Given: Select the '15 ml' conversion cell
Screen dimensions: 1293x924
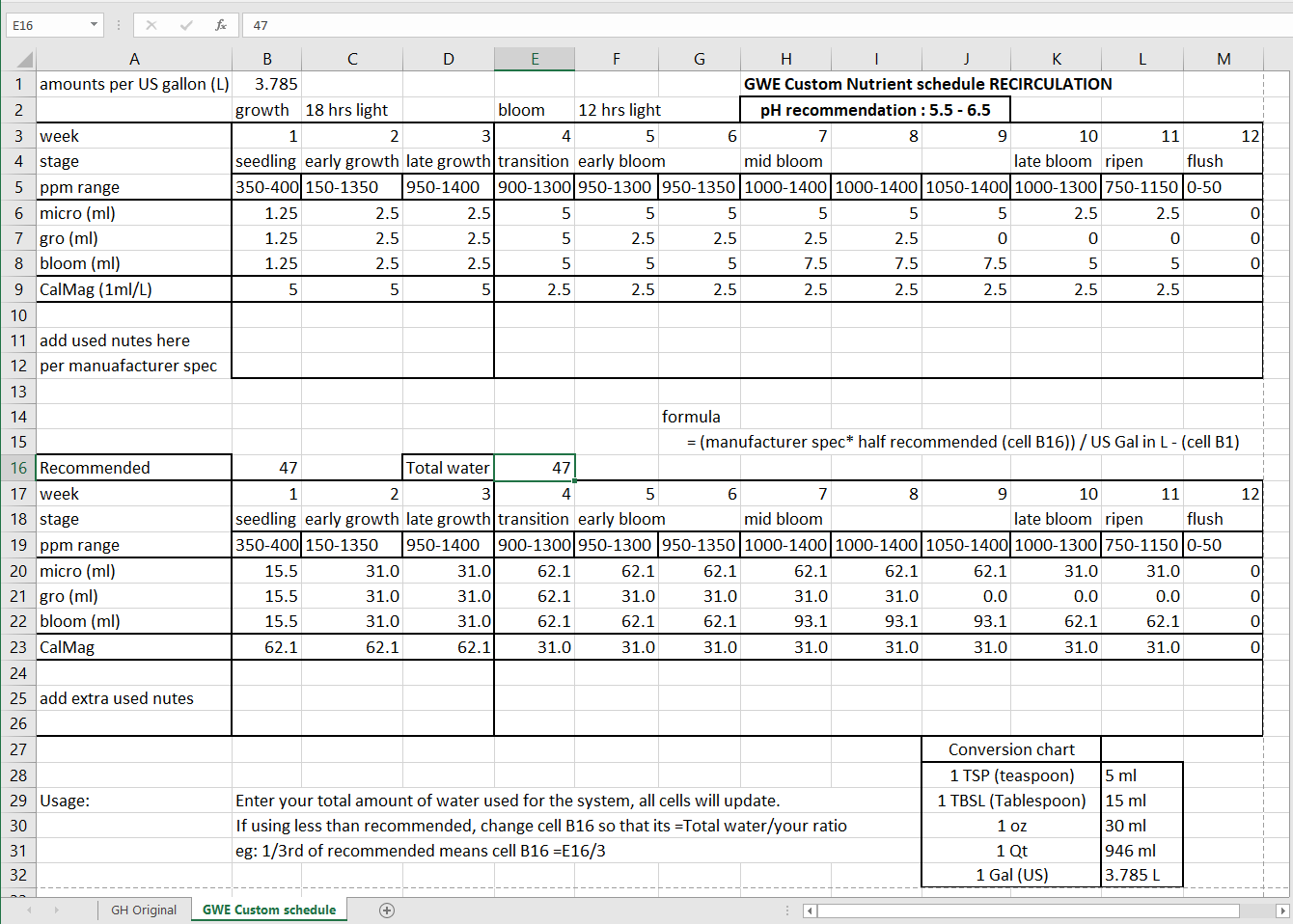Looking at the screenshot, I should (1142, 801).
